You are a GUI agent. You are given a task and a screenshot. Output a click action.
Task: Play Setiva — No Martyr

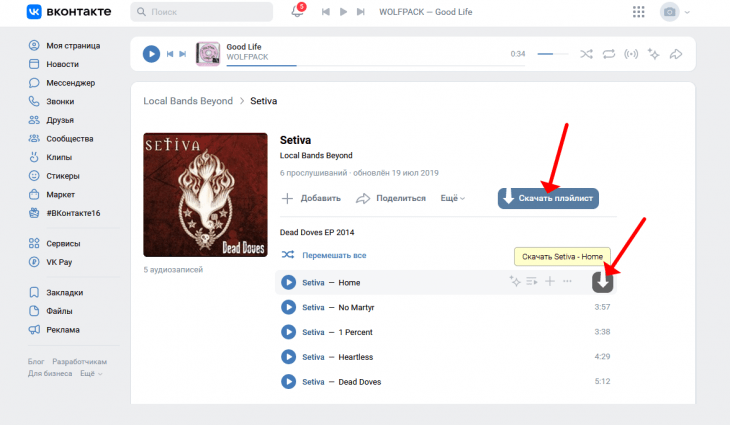click(x=289, y=307)
